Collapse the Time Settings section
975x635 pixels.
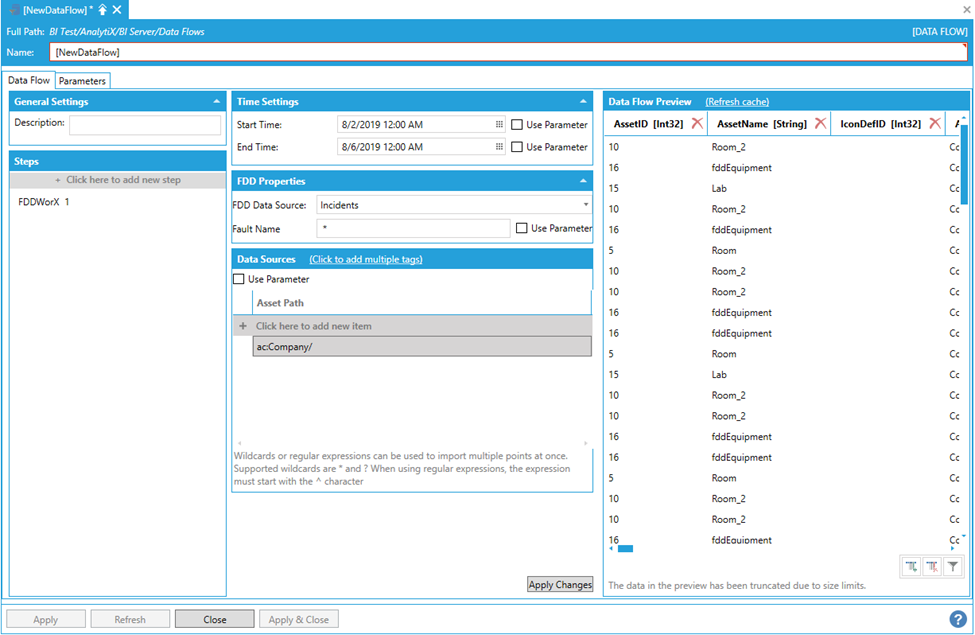coord(583,101)
